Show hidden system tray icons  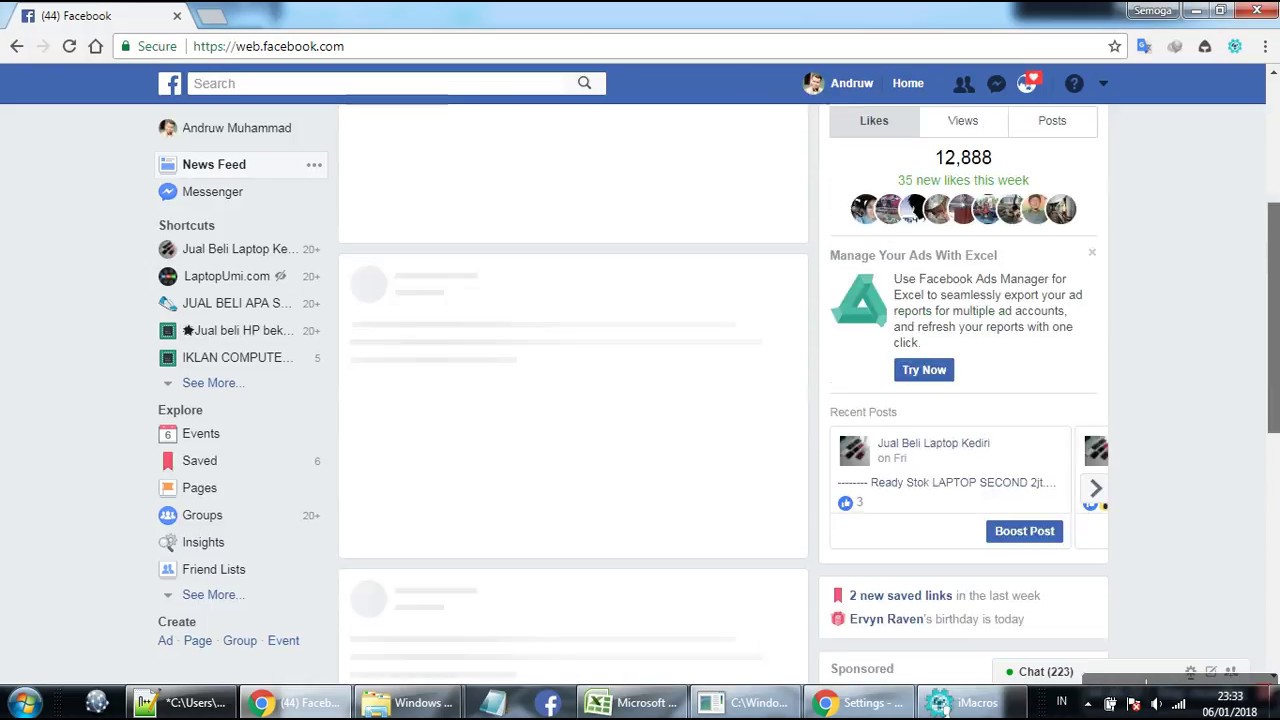point(1087,704)
